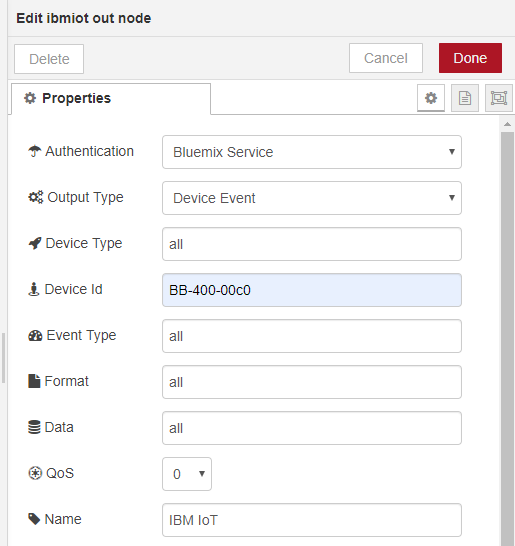The height and width of the screenshot is (546, 515).
Task: Click the Authentication label text
Action: (x=89, y=151)
